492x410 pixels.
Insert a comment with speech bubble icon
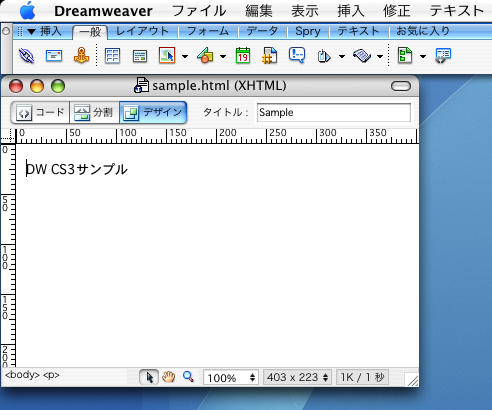point(297,55)
